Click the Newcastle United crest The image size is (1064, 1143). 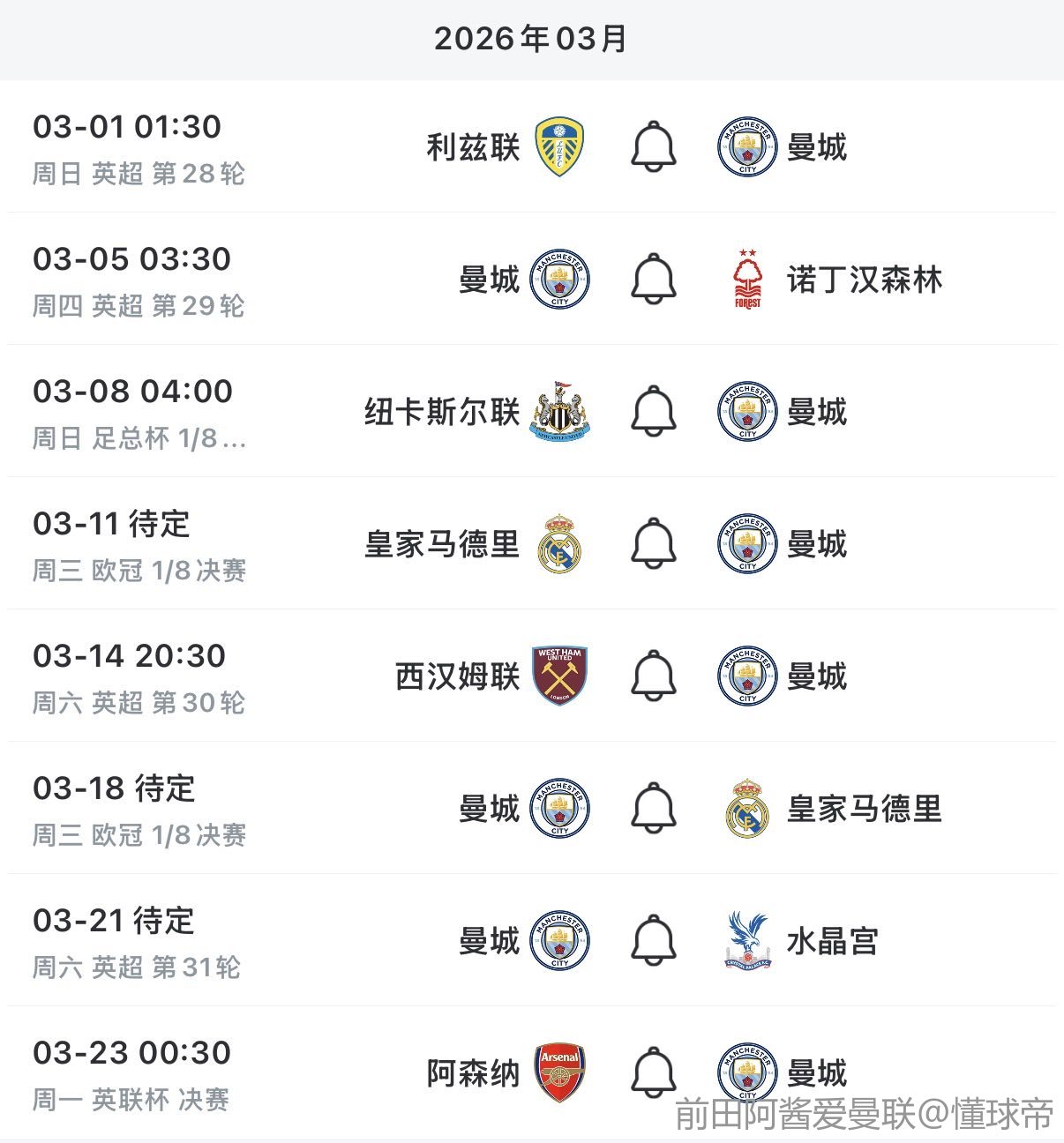(559, 412)
